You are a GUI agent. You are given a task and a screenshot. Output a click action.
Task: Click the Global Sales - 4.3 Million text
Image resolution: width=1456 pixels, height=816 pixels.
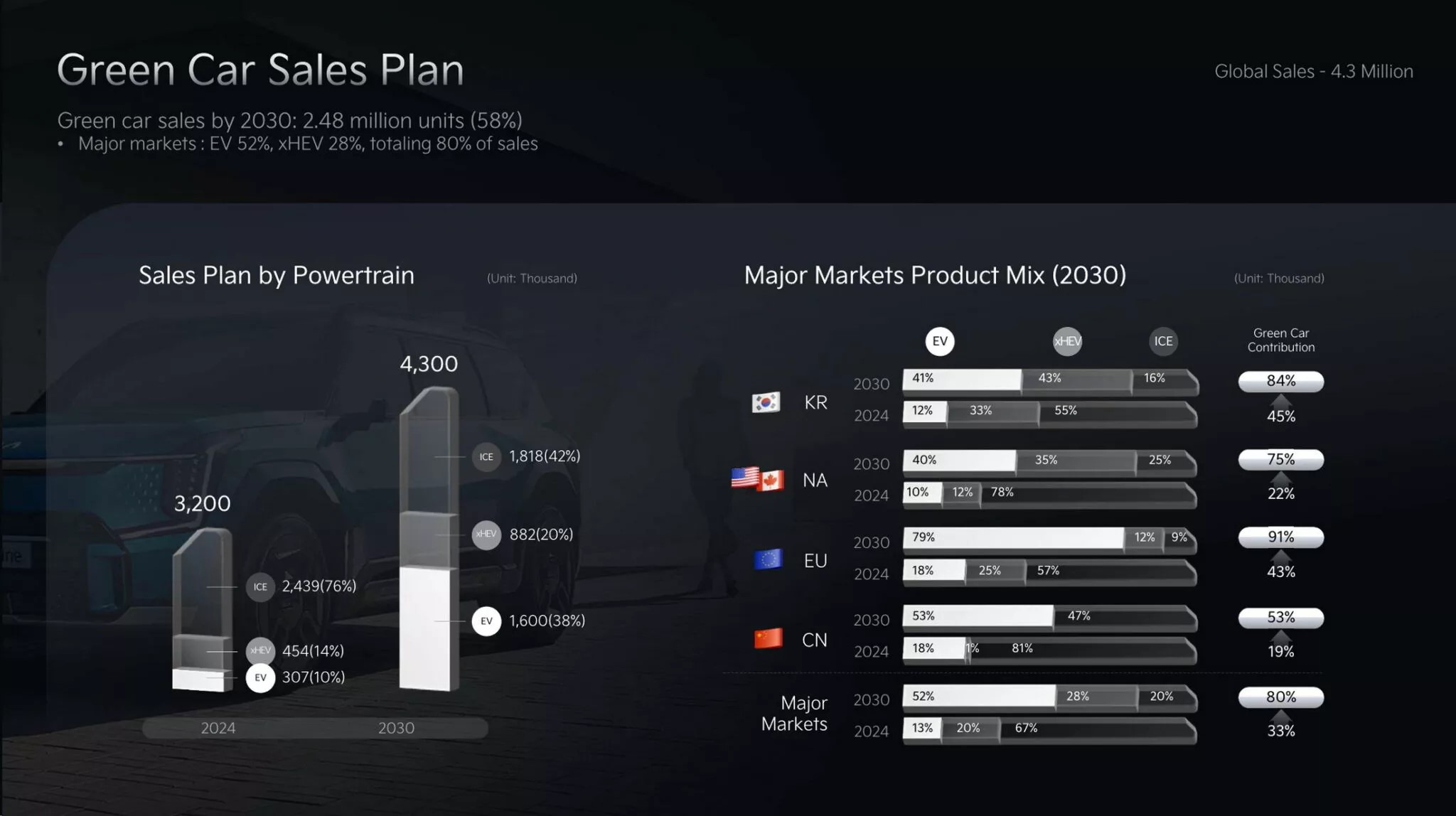pos(1314,72)
